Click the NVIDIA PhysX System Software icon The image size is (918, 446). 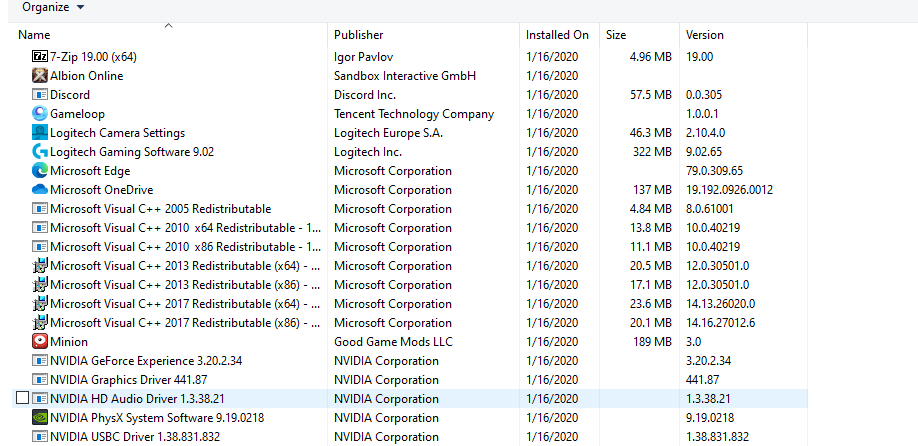pyautogui.click(x=39, y=418)
